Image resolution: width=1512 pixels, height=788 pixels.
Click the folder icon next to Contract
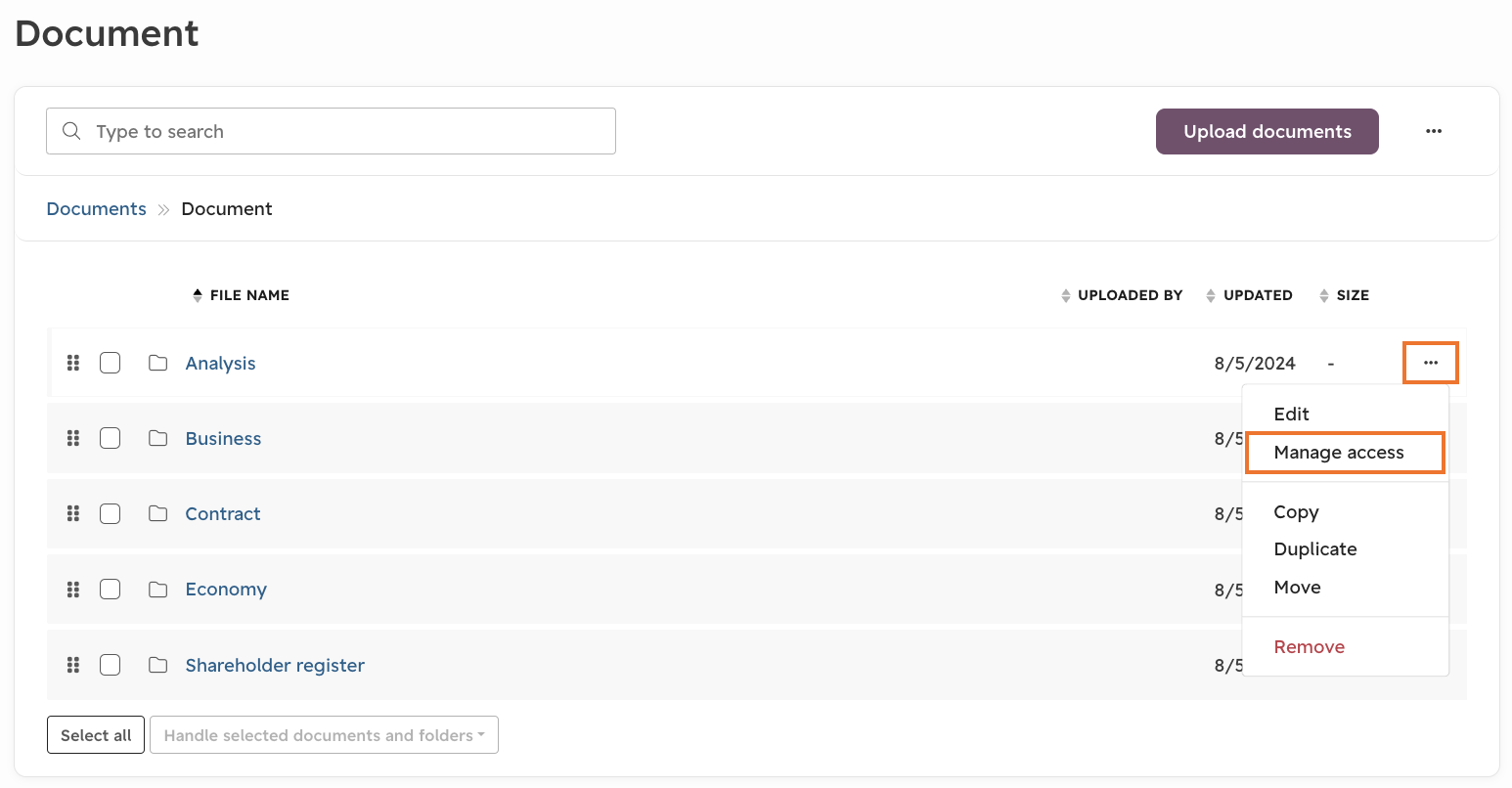pos(157,513)
